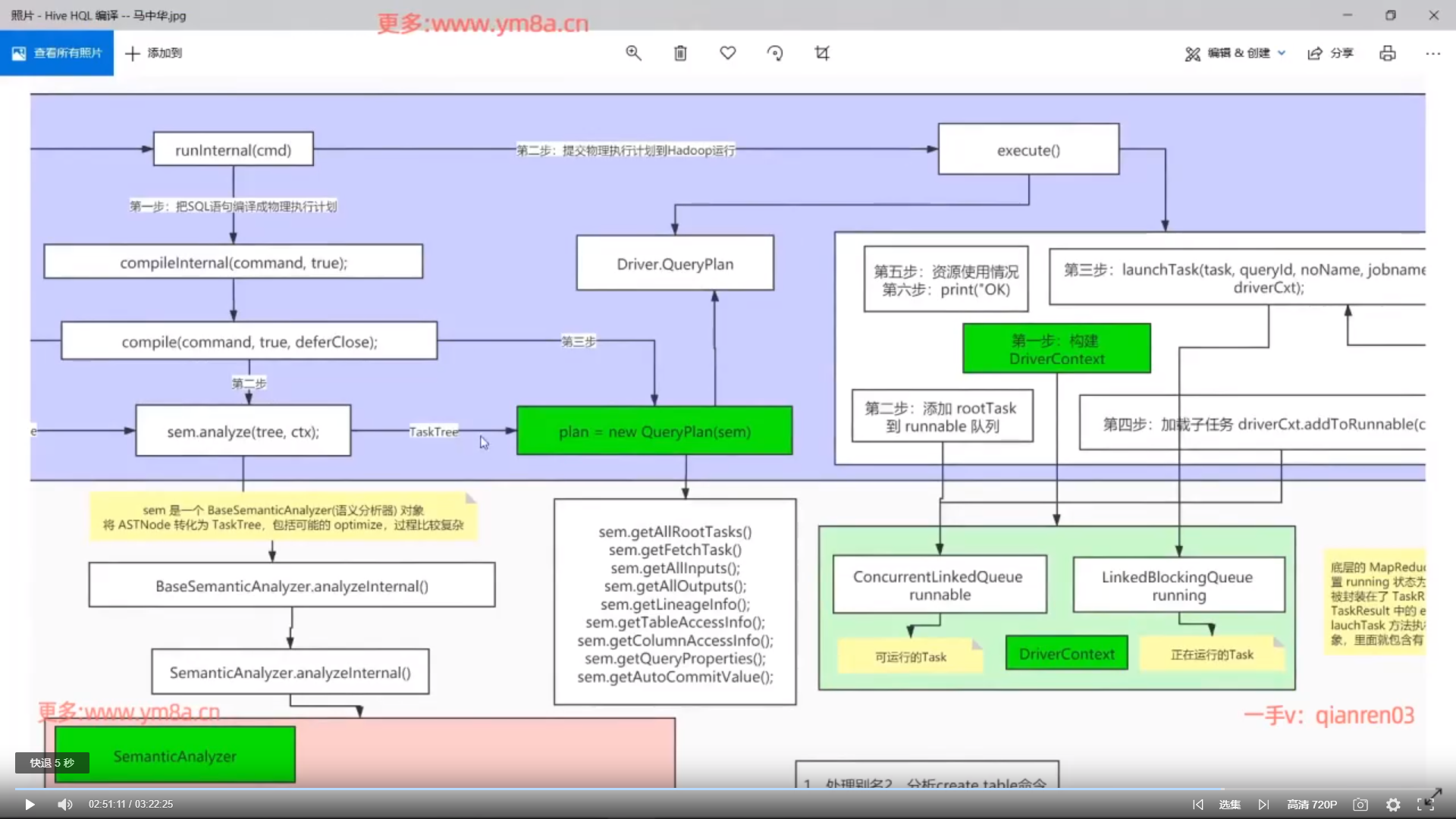Click the rotate image icon
The image size is (1456, 819).
pos(775,53)
